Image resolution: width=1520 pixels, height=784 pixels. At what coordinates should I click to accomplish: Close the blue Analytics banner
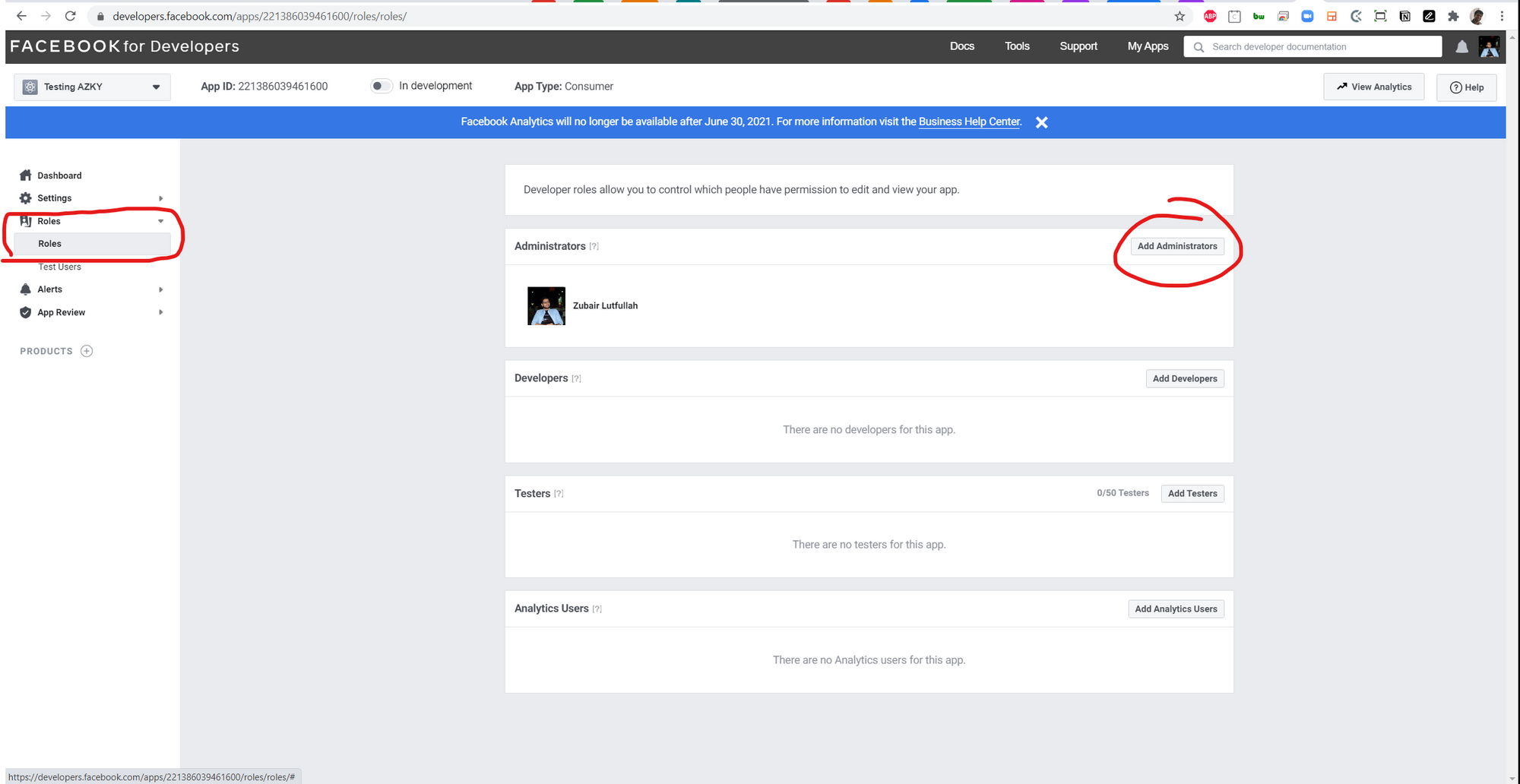coord(1041,122)
